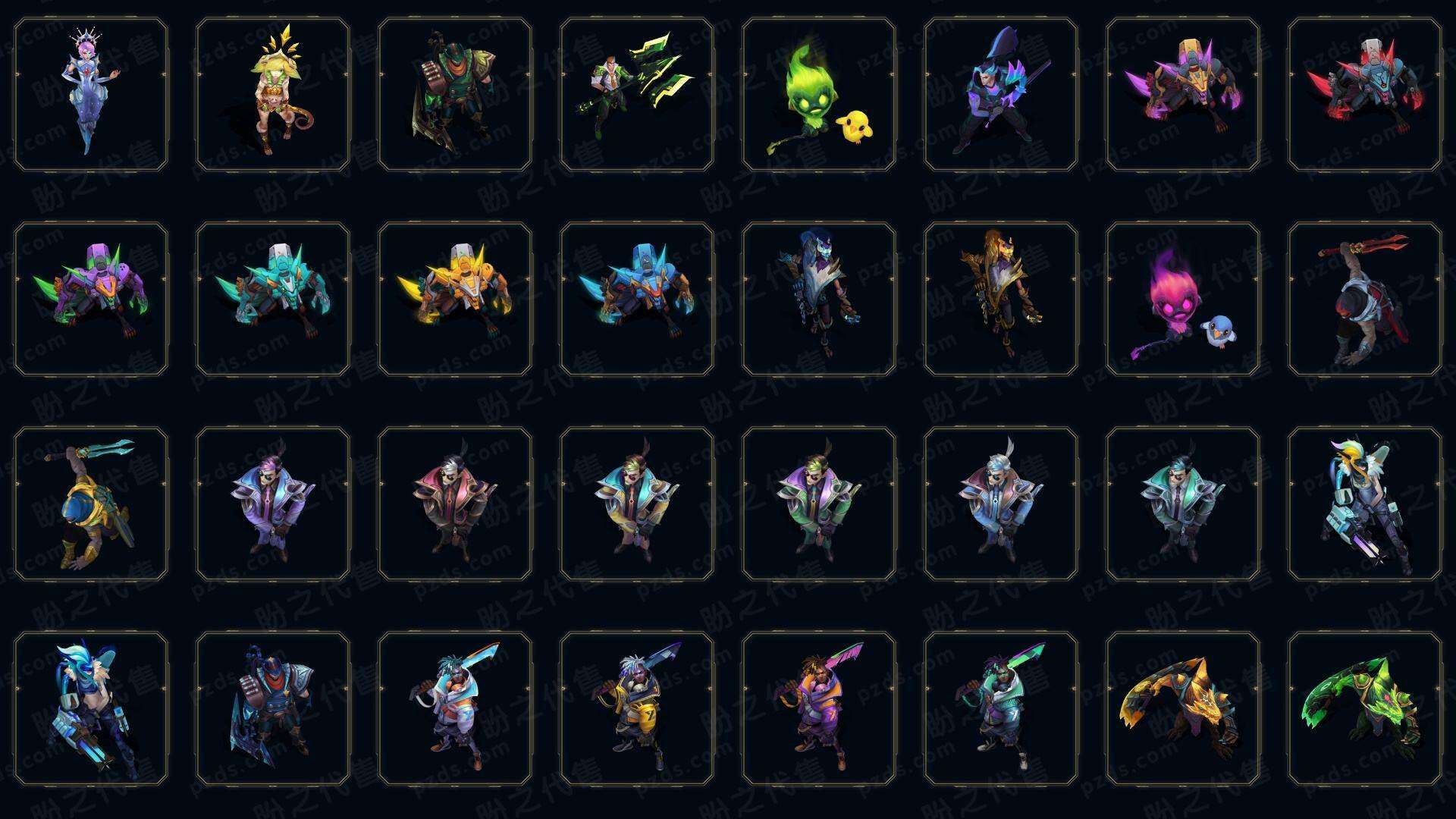
Task: Choose the teal mech beast chroma
Action: coord(273,299)
